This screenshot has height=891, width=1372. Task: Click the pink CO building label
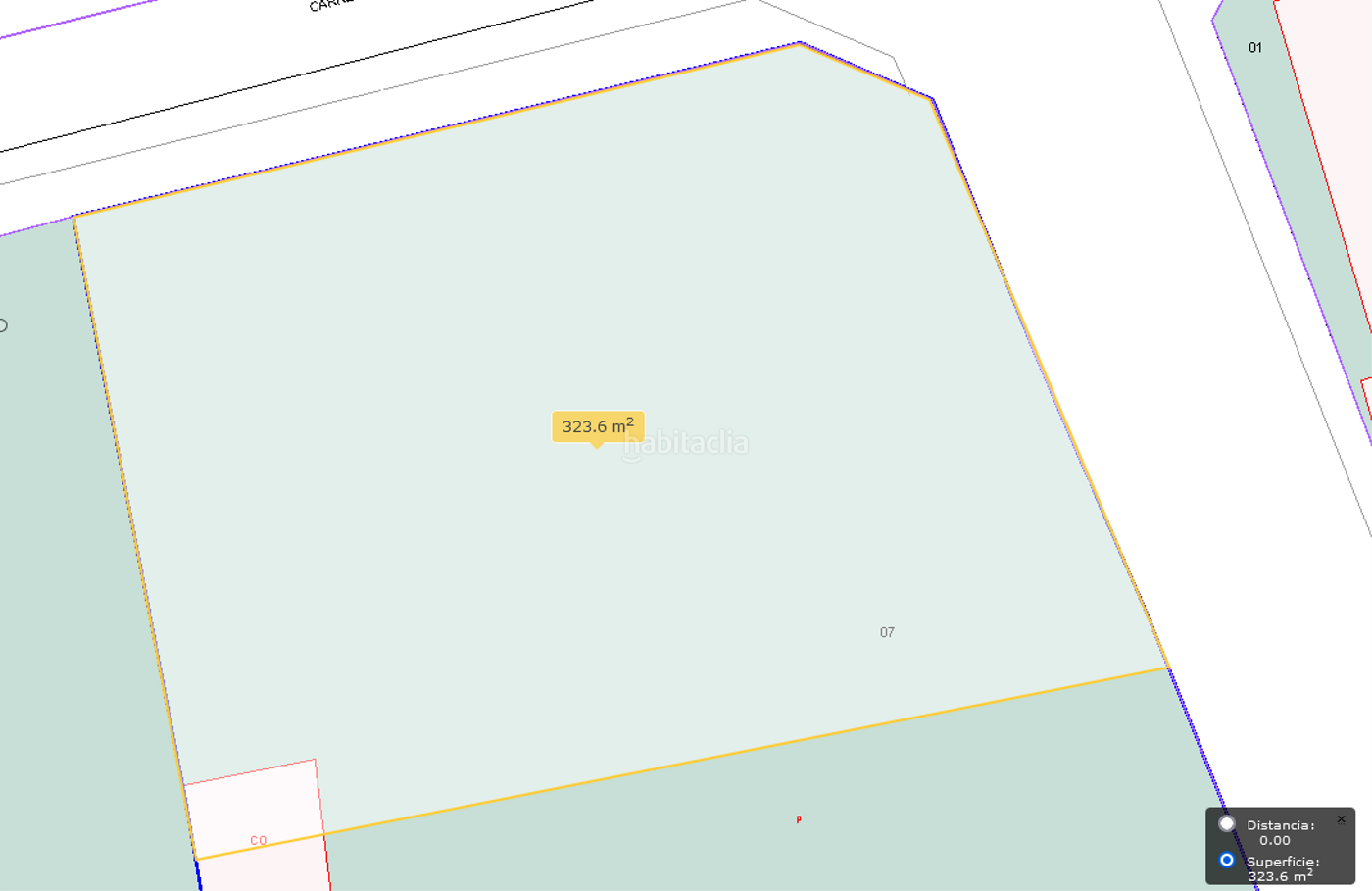coord(259,840)
